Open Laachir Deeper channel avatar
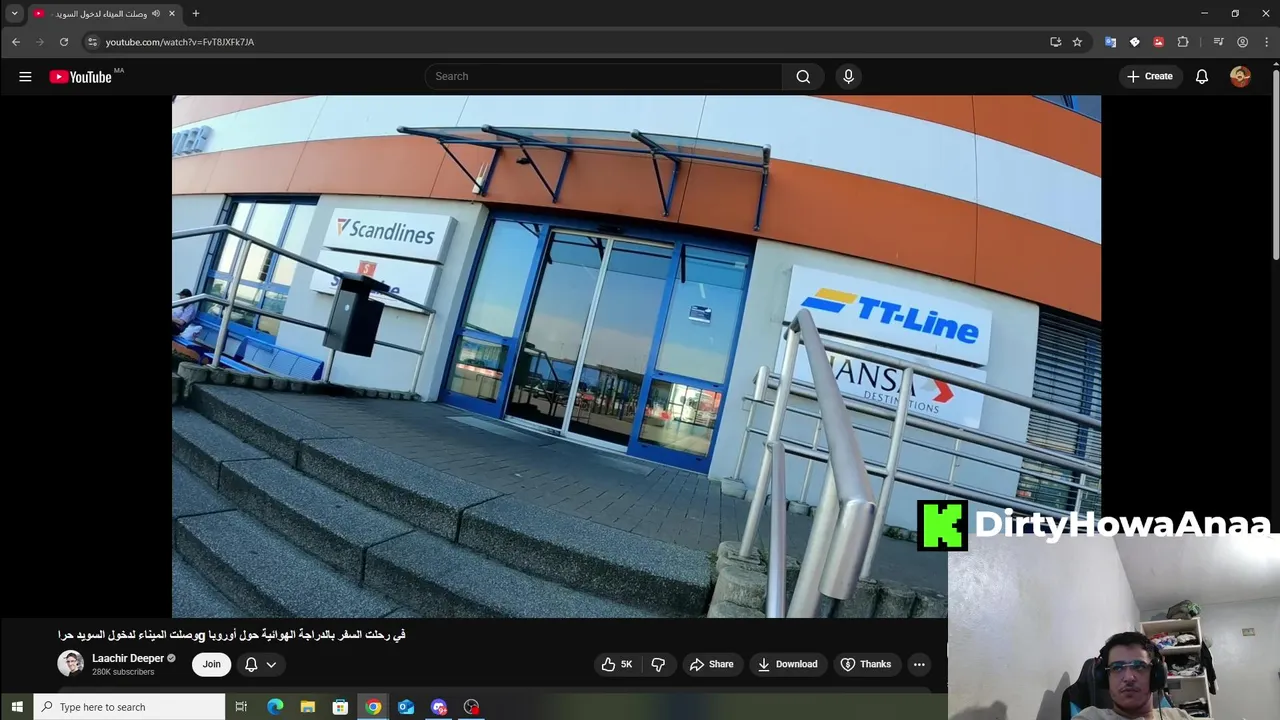This screenshot has height=720, width=1280. (x=70, y=663)
